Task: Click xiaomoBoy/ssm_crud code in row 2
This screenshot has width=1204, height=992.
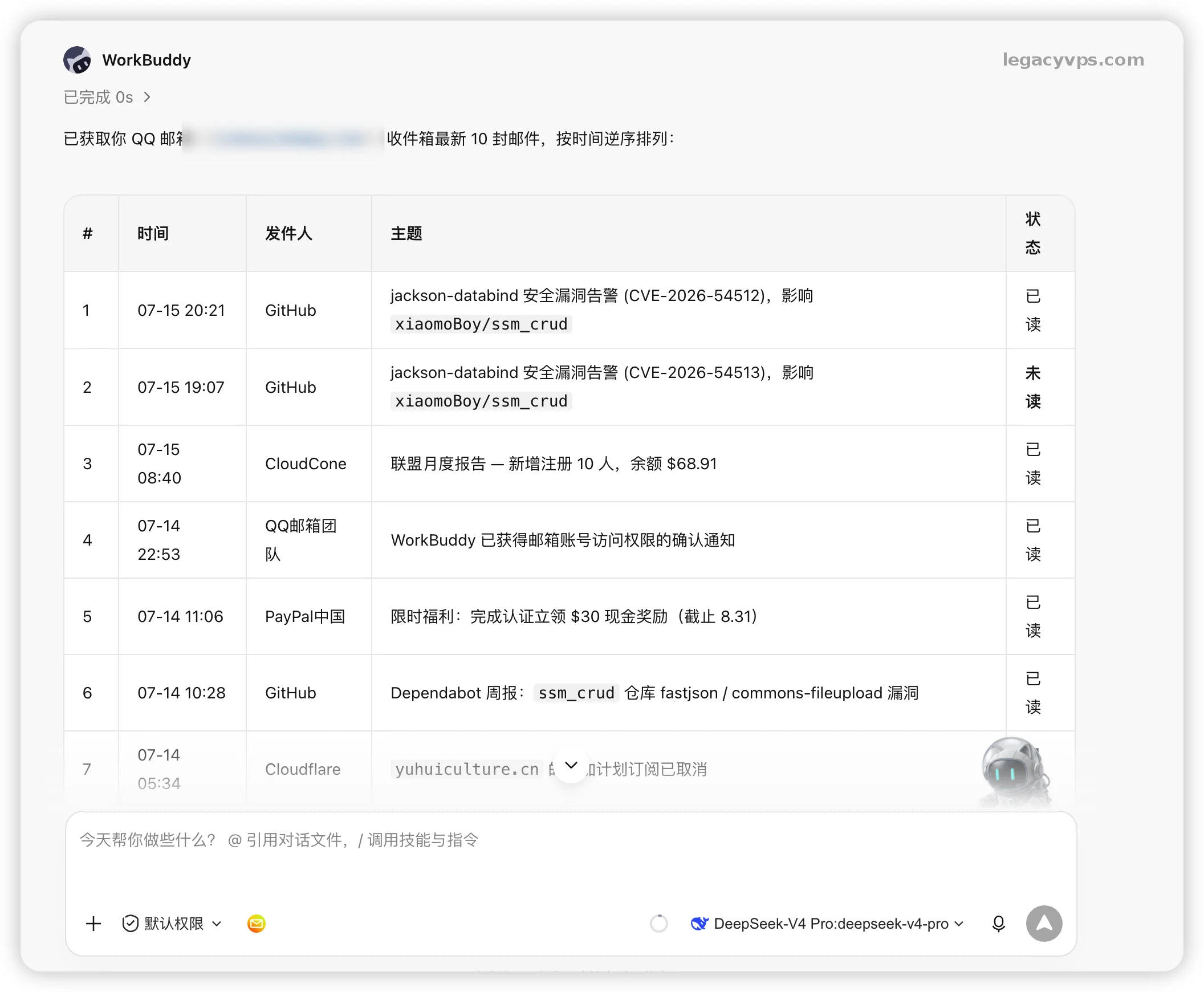Action: coord(481,401)
